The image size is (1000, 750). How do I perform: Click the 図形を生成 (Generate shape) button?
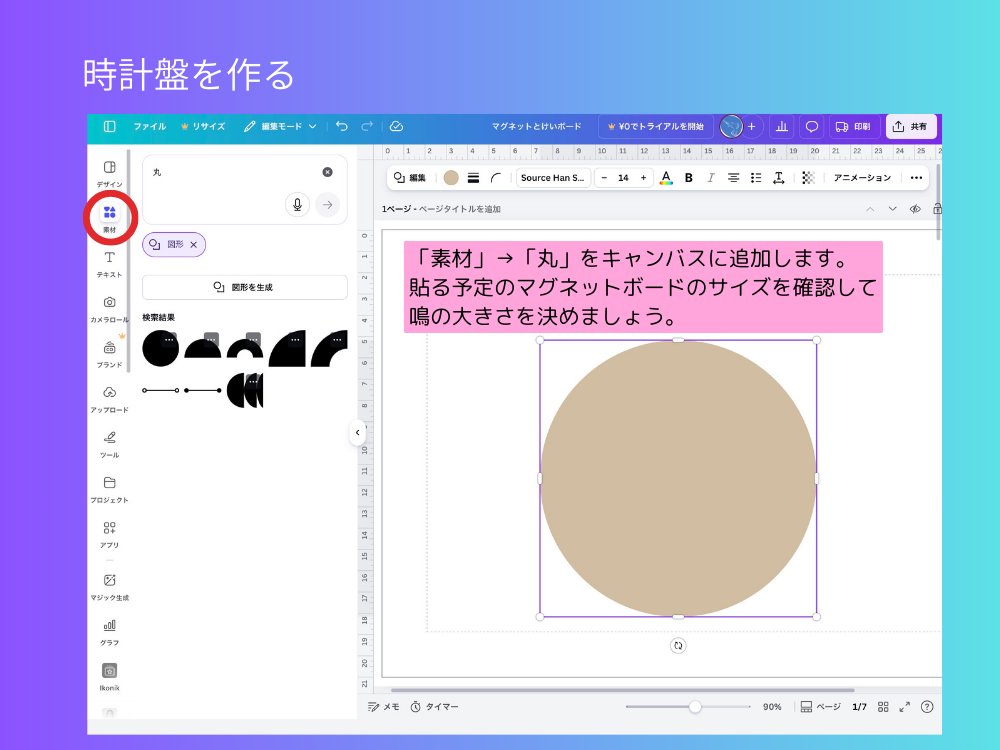click(x=244, y=287)
